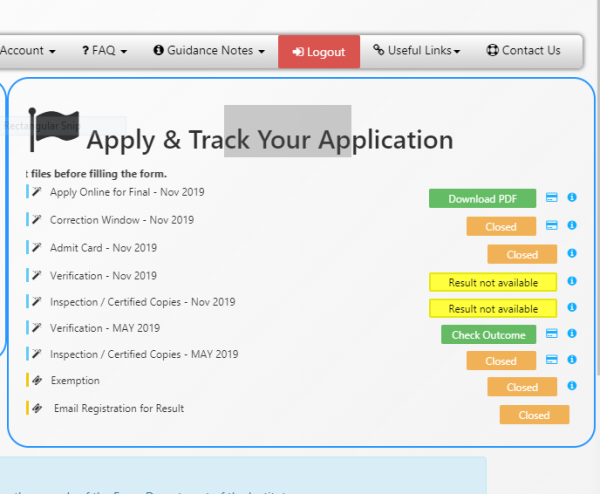Select Email Registration for Result item
Viewport: 600px width, 494px height.
pyautogui.click(x=118, y=408)
